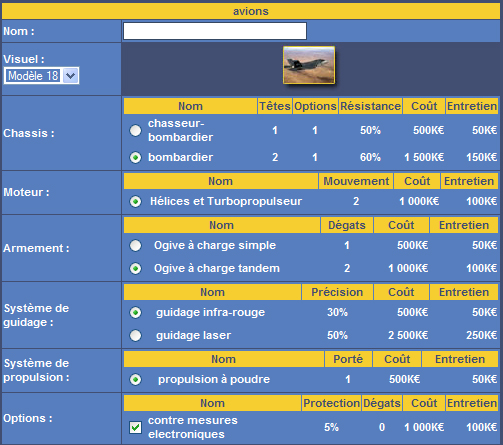Click the Résistance column header in Chassis
This screenshot has height=445, width=503.
370,106
